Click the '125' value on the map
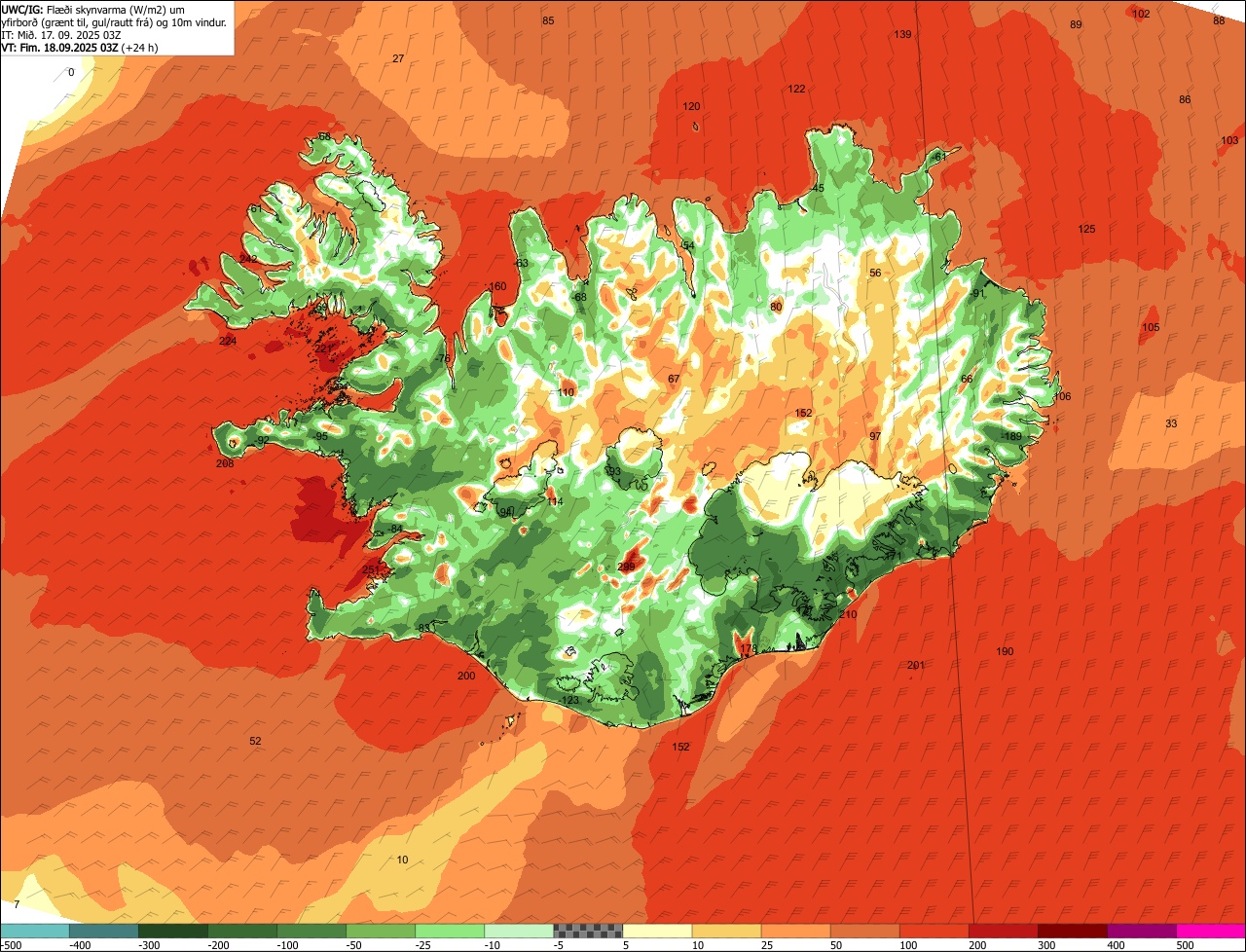The height and width of the screenshot is (952, 1246). click(1087, 229)
